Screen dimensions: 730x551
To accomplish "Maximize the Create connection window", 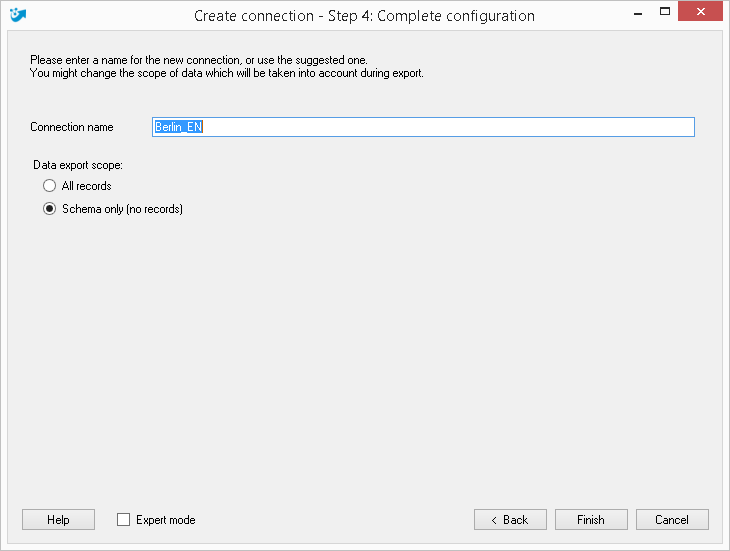I will point(665,12).
